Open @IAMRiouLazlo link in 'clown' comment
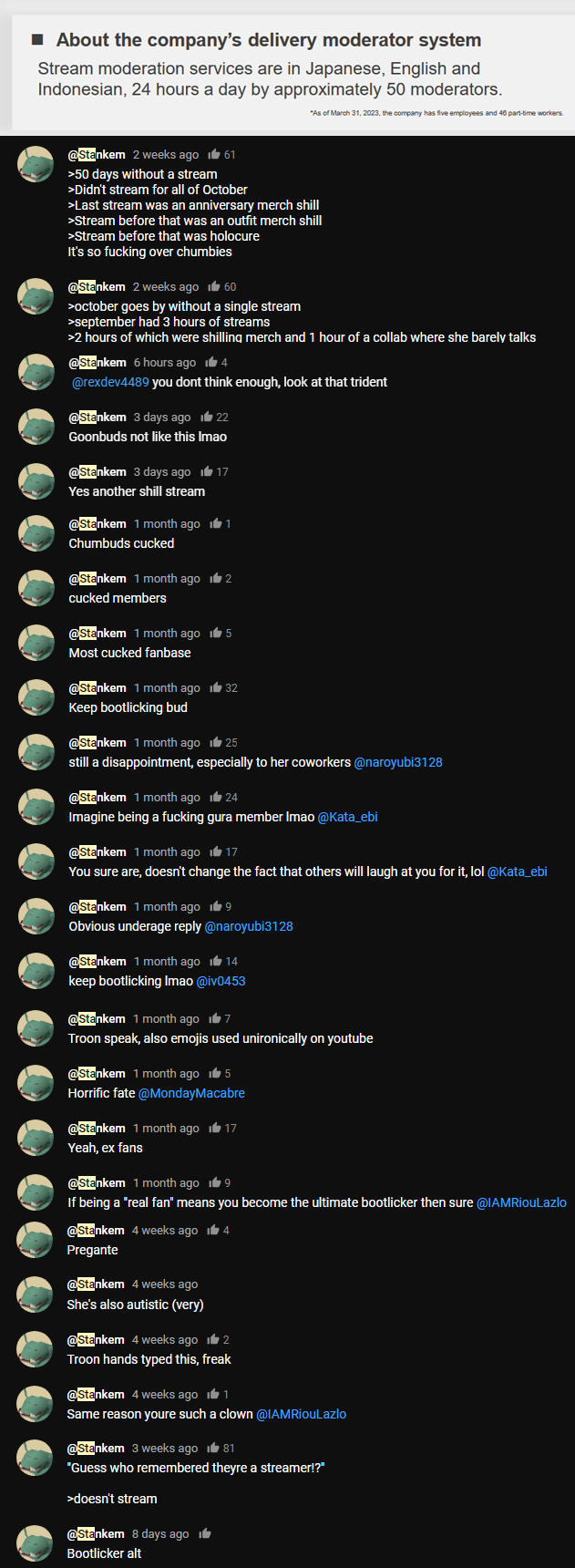This screenshot has width=575, height=1568. click(302, 1414)
